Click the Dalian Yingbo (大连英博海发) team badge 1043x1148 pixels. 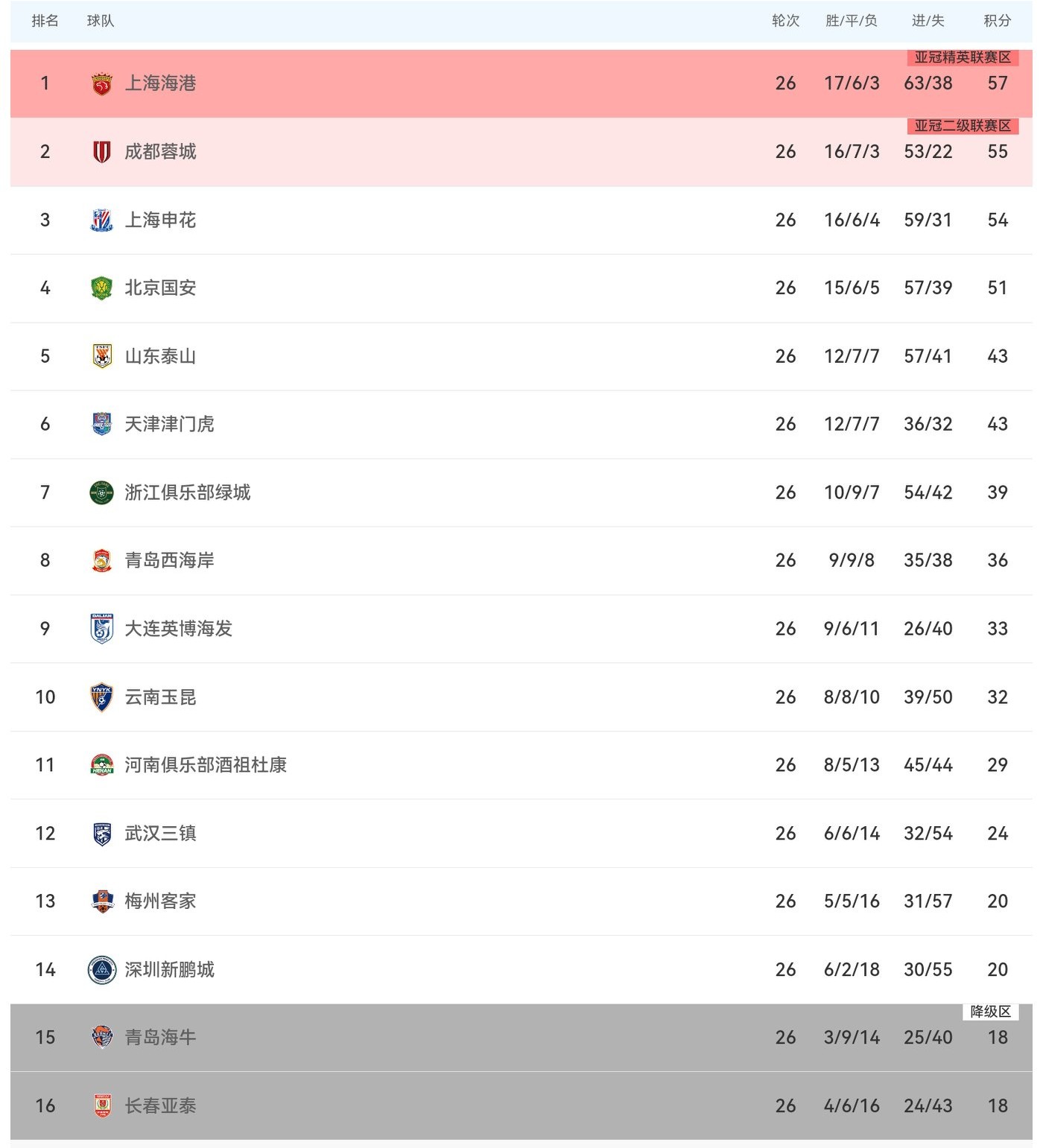(x=101, y=629)
